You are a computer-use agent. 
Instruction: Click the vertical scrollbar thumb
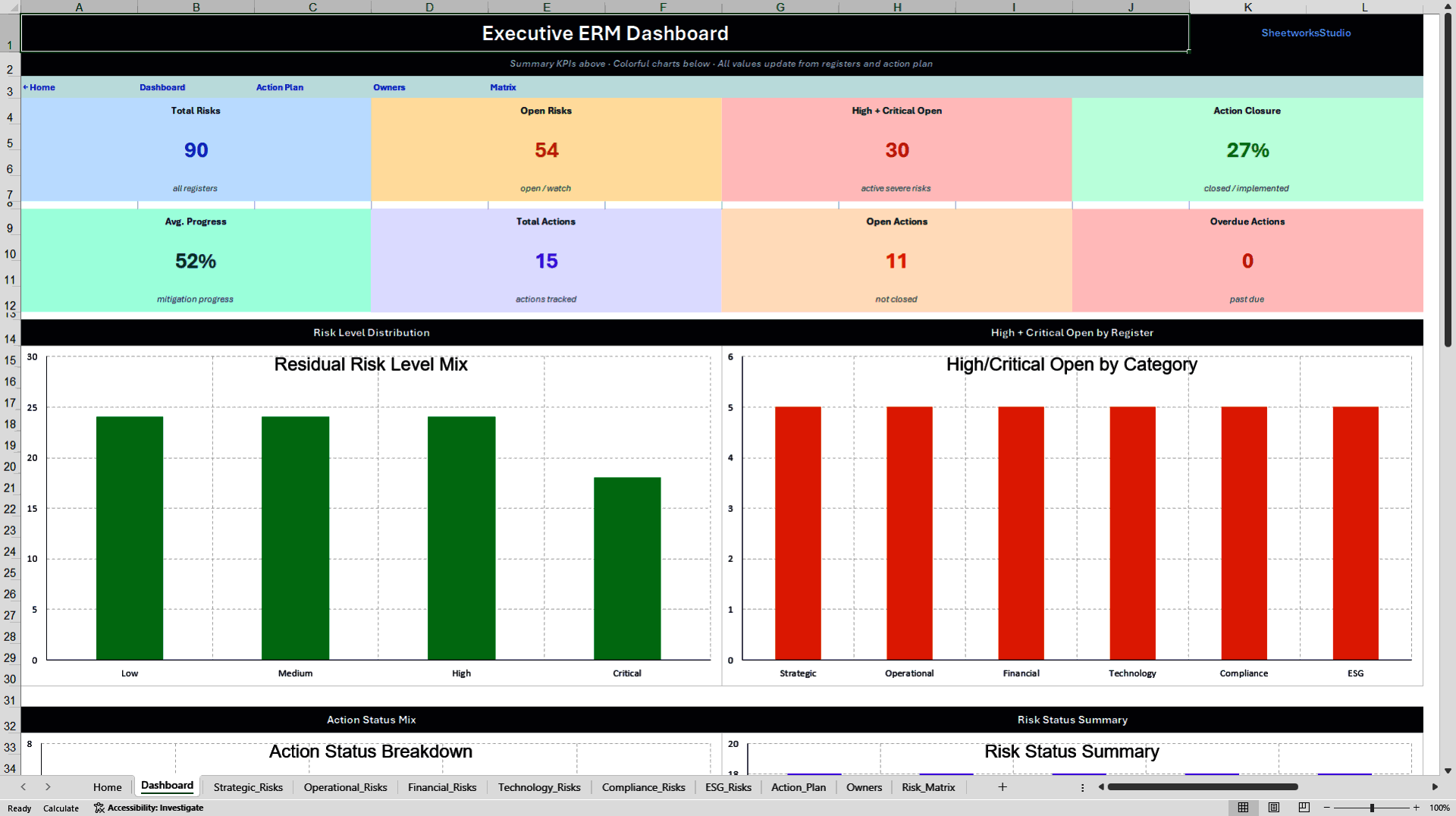tap(1448, 180)
